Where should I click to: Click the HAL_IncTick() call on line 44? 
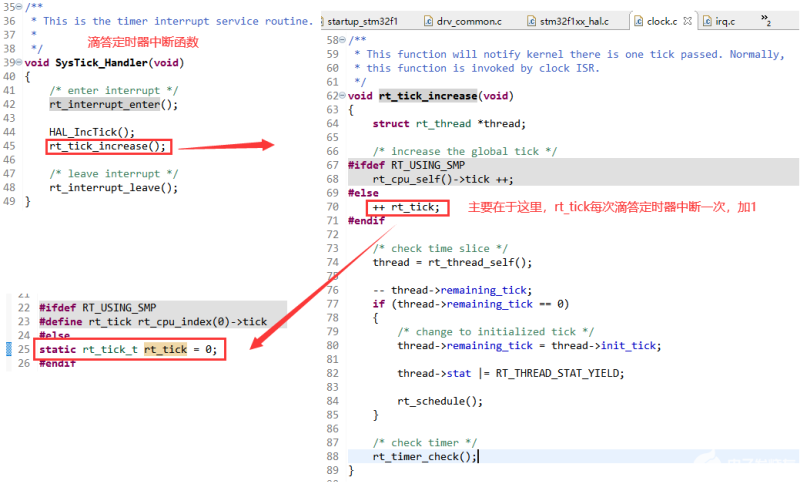click(x=91, y=132)
